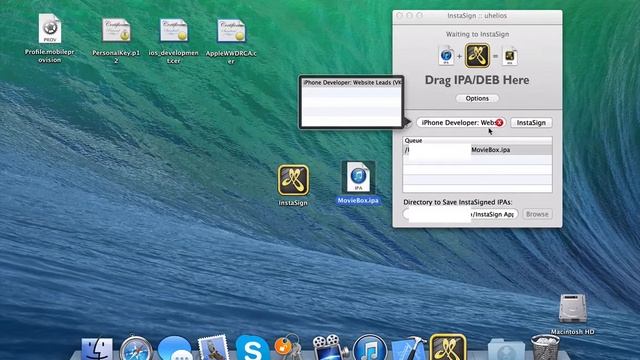Click center InstaSign logo in window
Image resolution: width=640 pixels, height=360 pixels.
click(x=477, y=56)
